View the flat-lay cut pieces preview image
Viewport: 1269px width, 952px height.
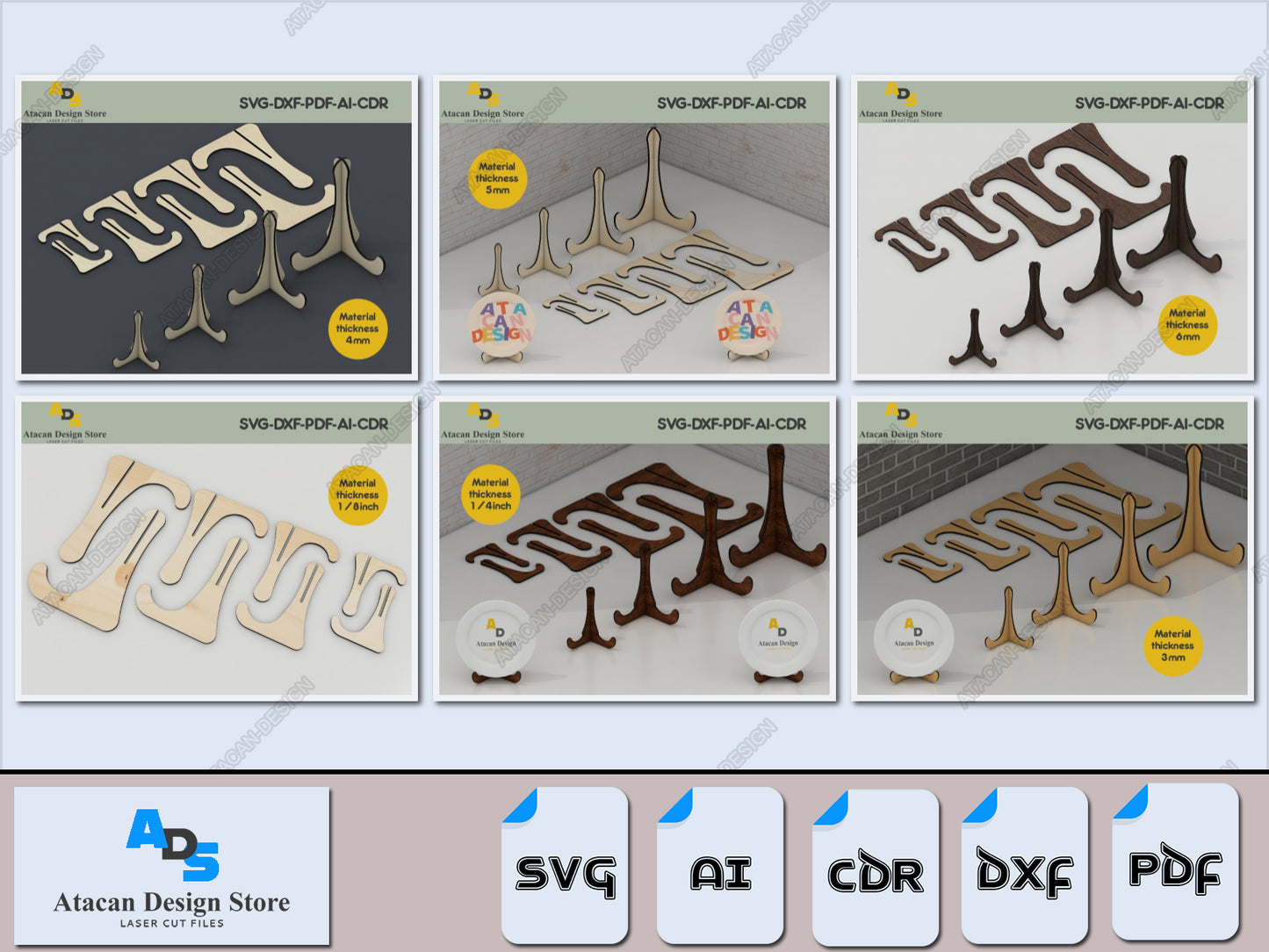[x=216, y=549]
